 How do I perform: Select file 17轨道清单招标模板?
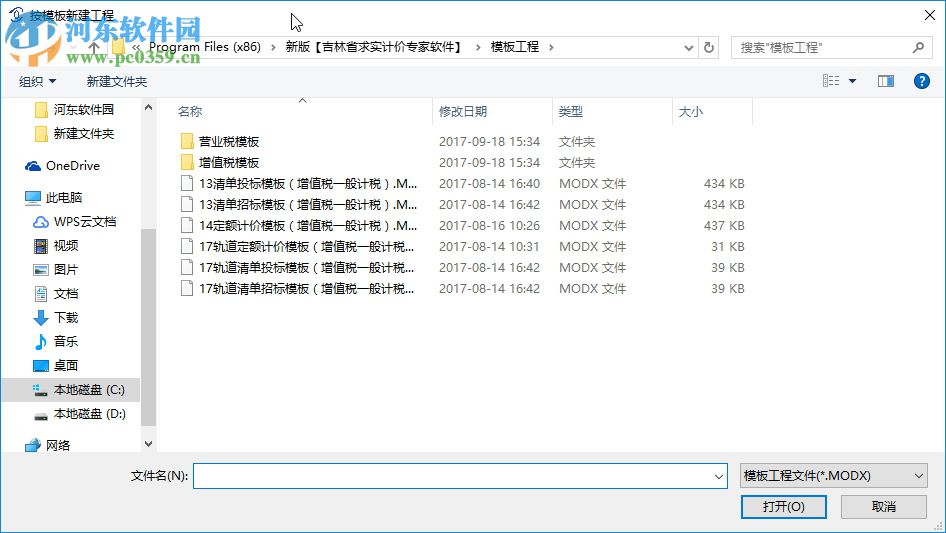click(306, 289)
